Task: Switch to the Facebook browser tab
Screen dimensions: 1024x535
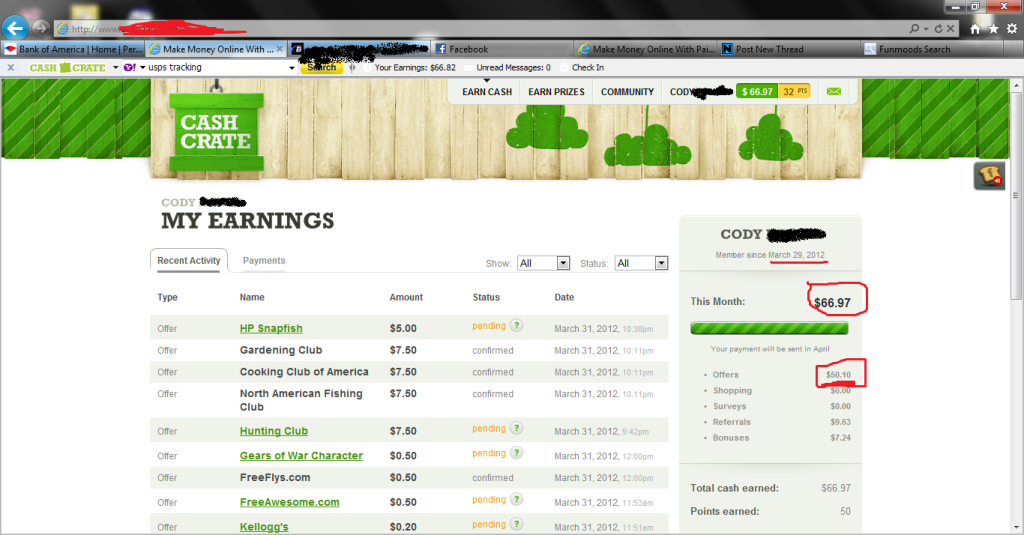Action: pyautogui.click(x=502, y=49)
